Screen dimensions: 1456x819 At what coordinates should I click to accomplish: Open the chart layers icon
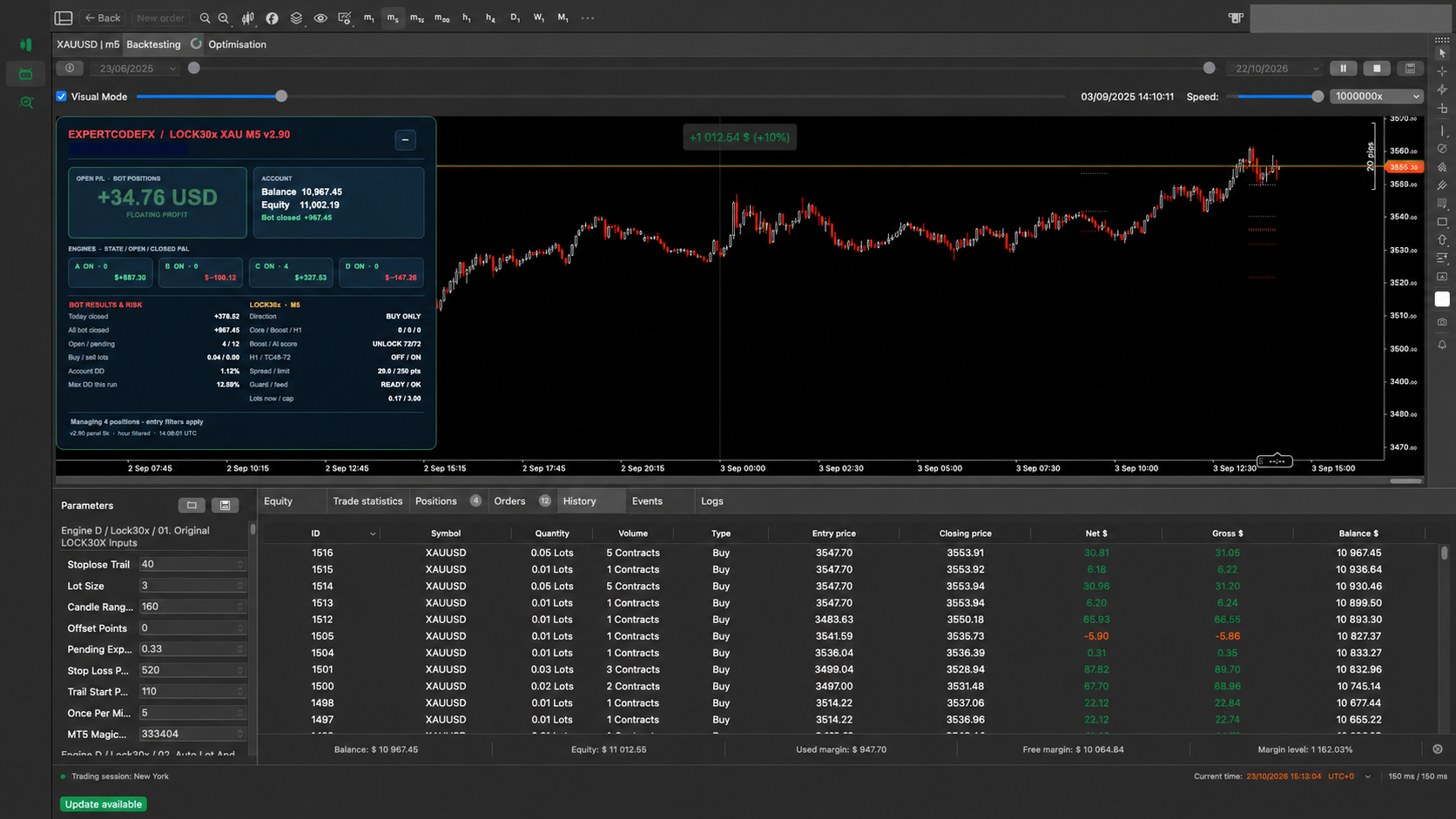tap(296, 17)
